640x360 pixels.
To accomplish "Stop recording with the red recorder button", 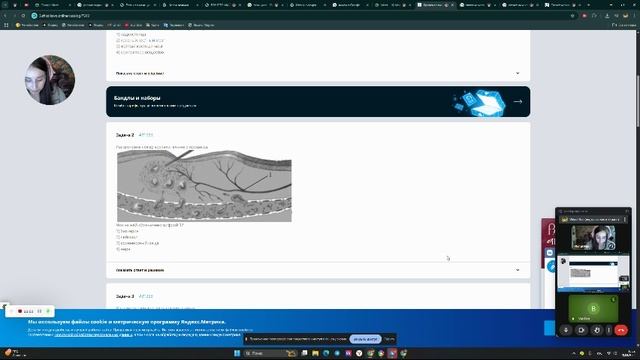I will tap(20, 311).
